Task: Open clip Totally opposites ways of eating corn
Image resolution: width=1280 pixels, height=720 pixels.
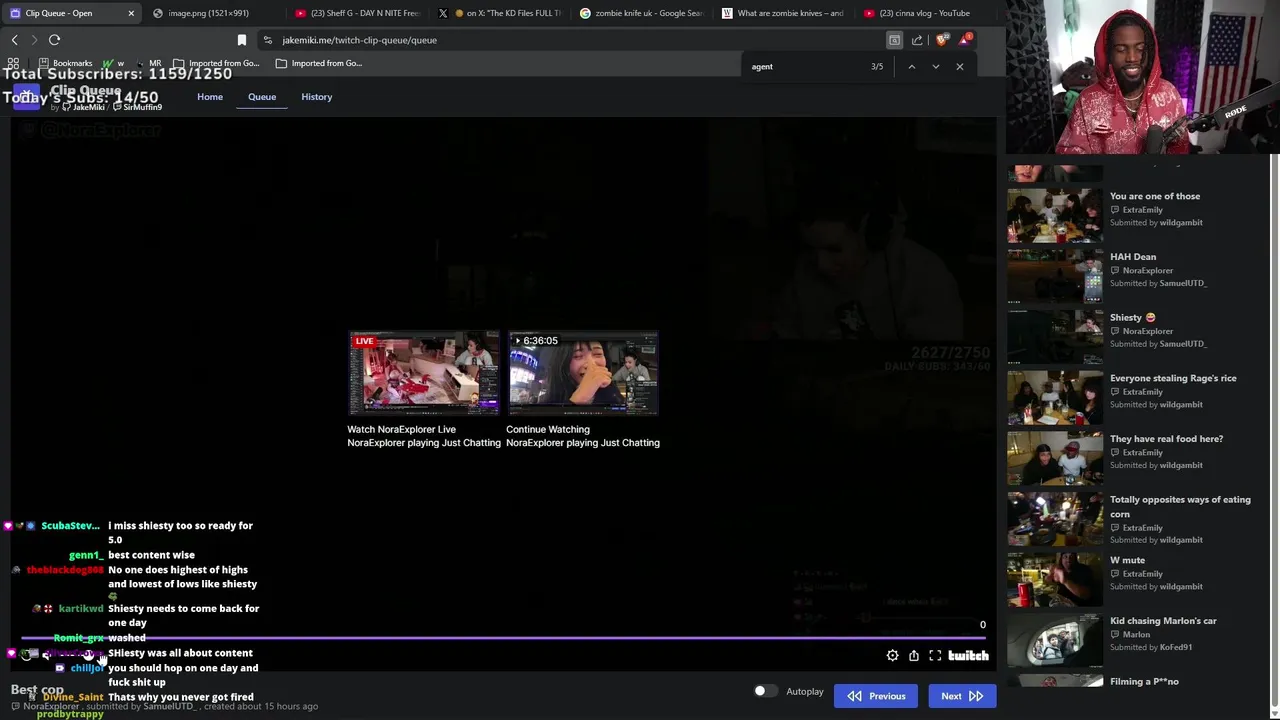Action: pos(1180,506)
